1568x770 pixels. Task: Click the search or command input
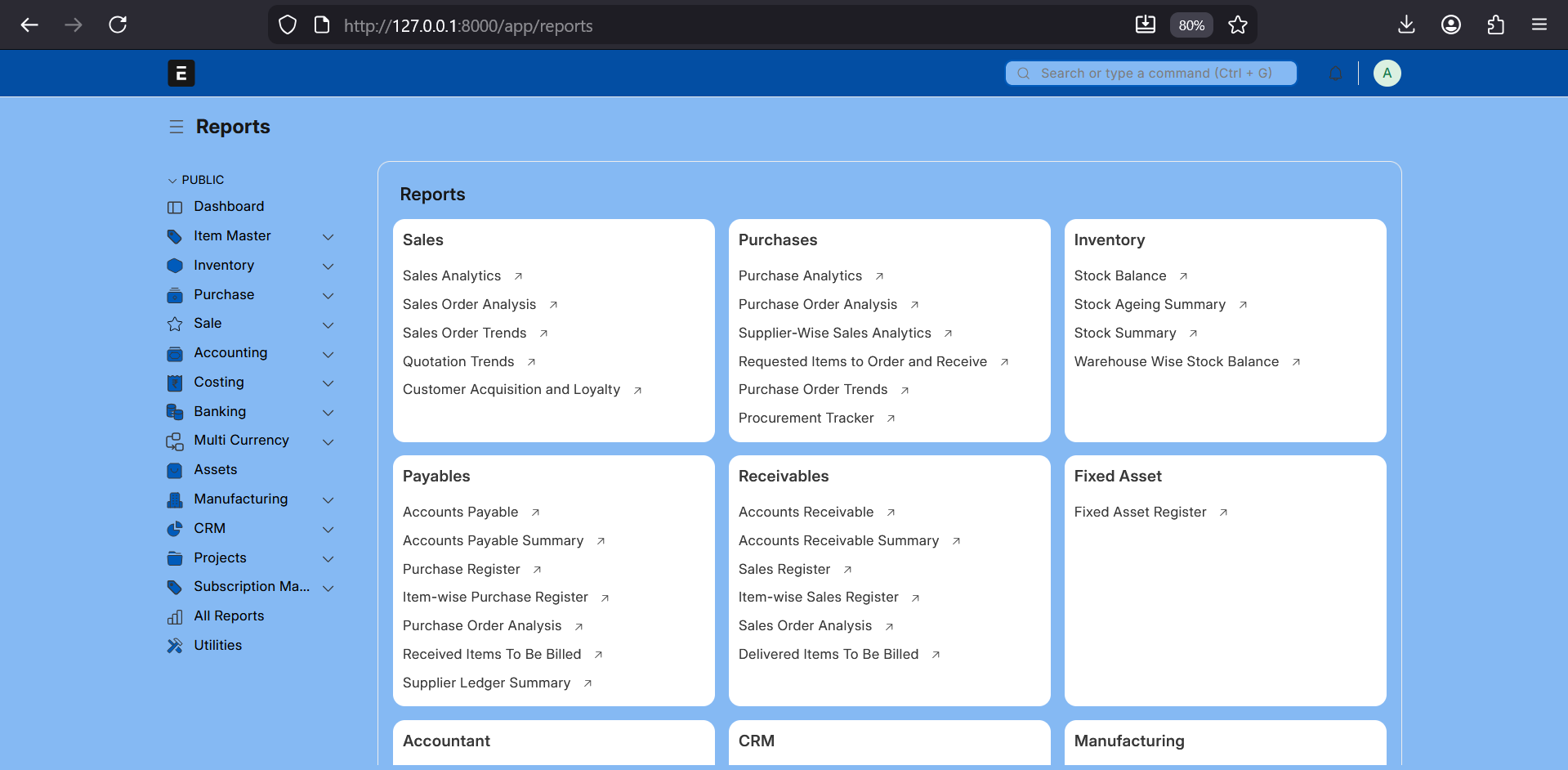pos(1150,74)
